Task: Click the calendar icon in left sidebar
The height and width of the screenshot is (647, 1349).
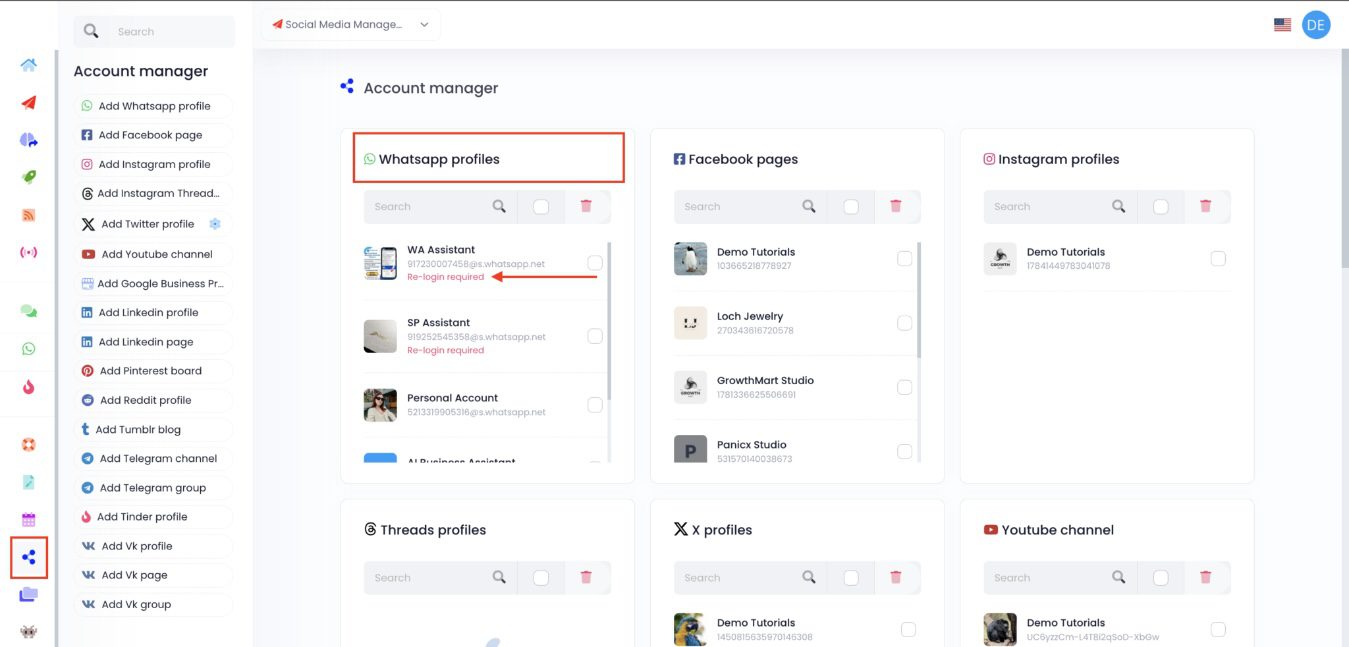Action: pos(29,519)
